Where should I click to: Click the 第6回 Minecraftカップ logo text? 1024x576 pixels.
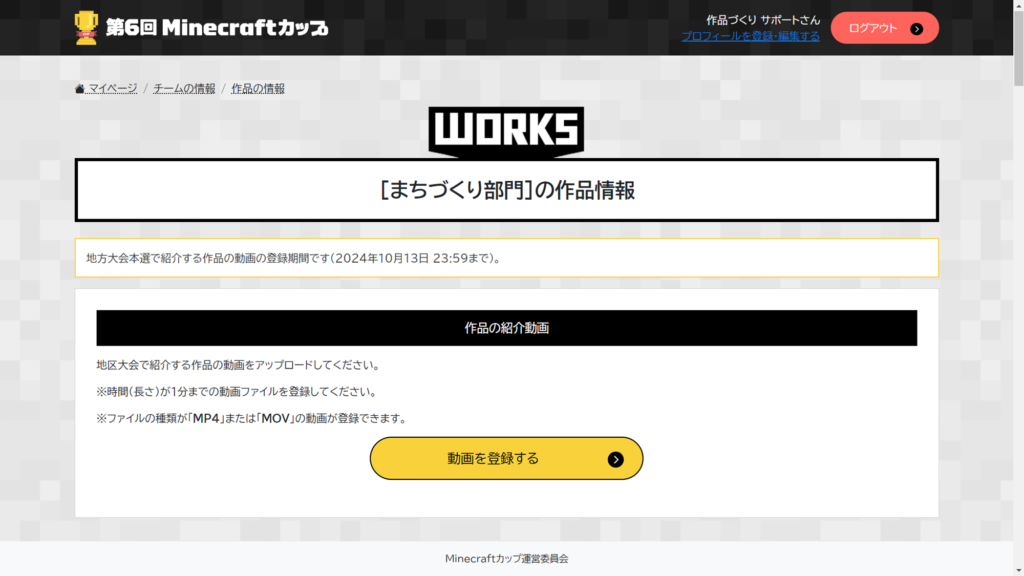tap(217, 28)
